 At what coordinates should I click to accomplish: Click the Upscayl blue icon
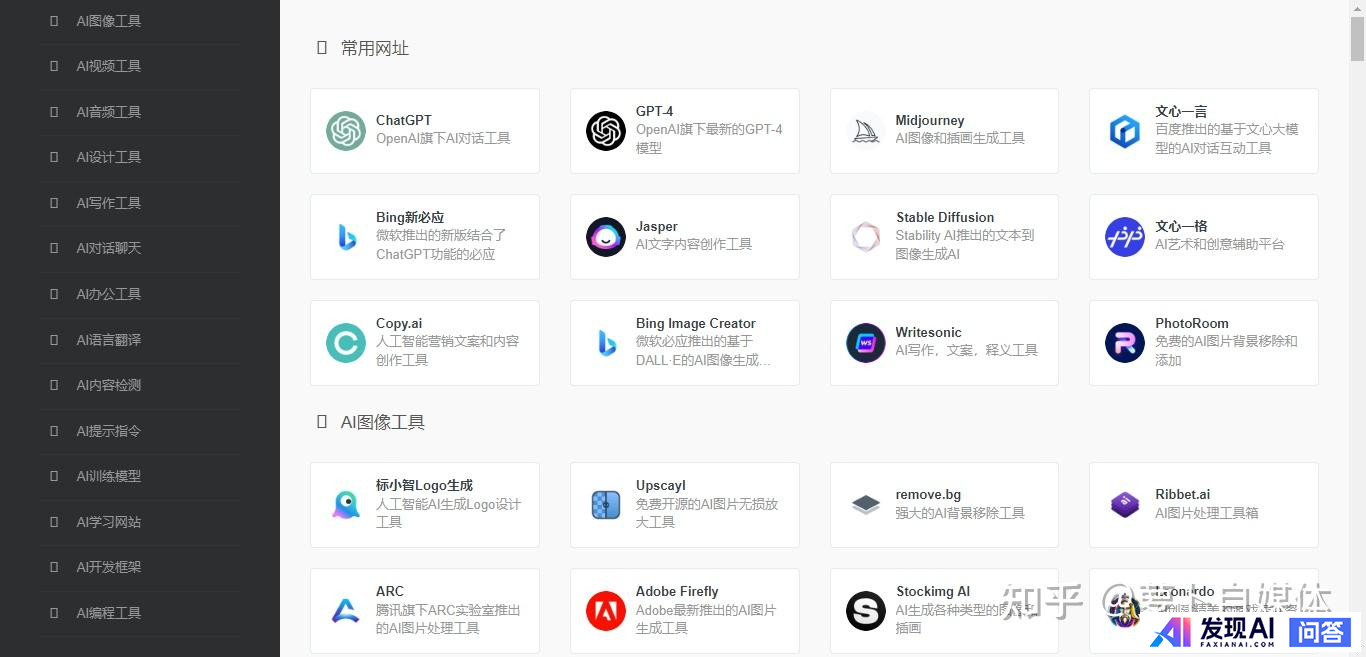click(606, 505)
